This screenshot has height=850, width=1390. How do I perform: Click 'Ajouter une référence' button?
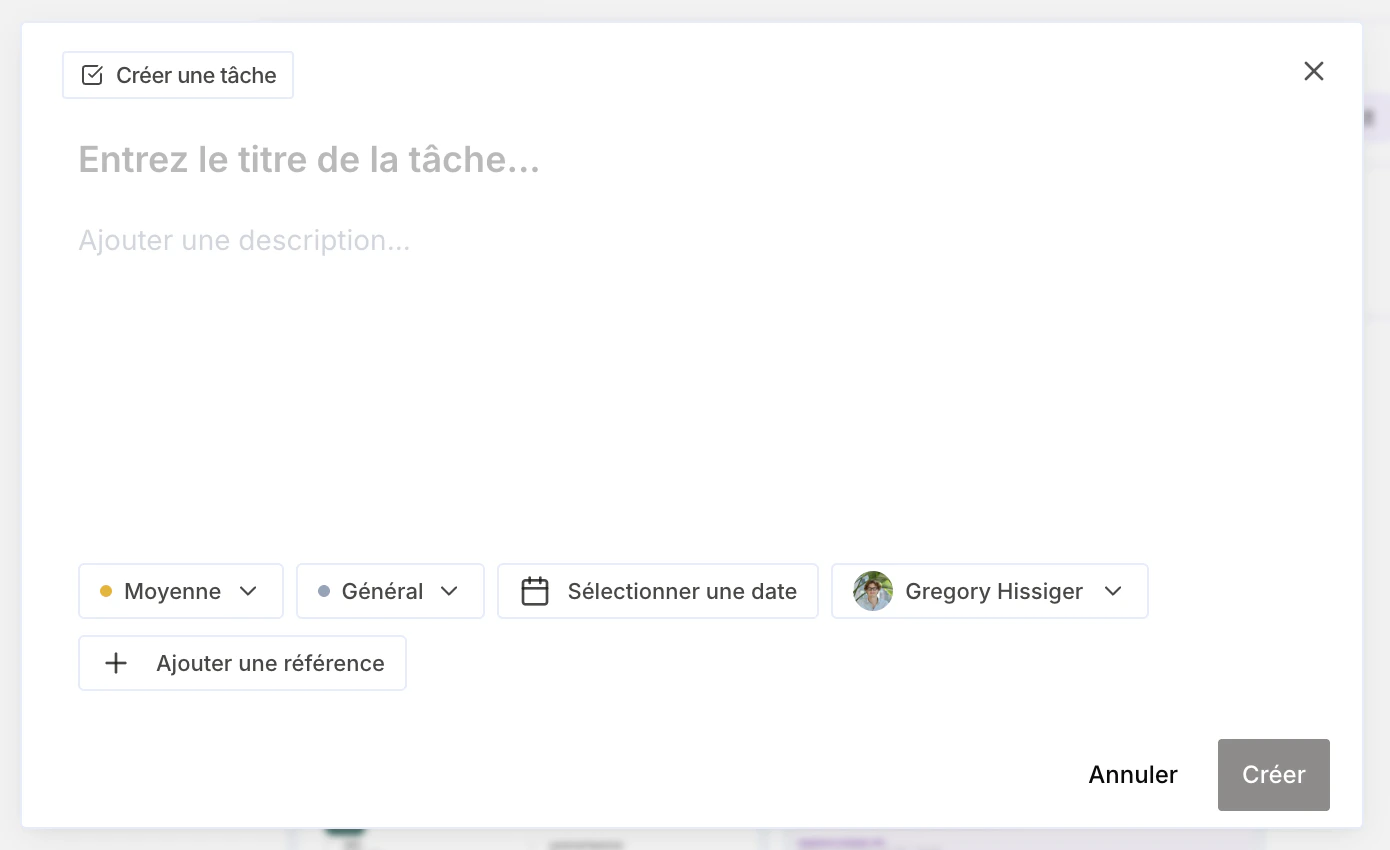click(x=243, y=663)
